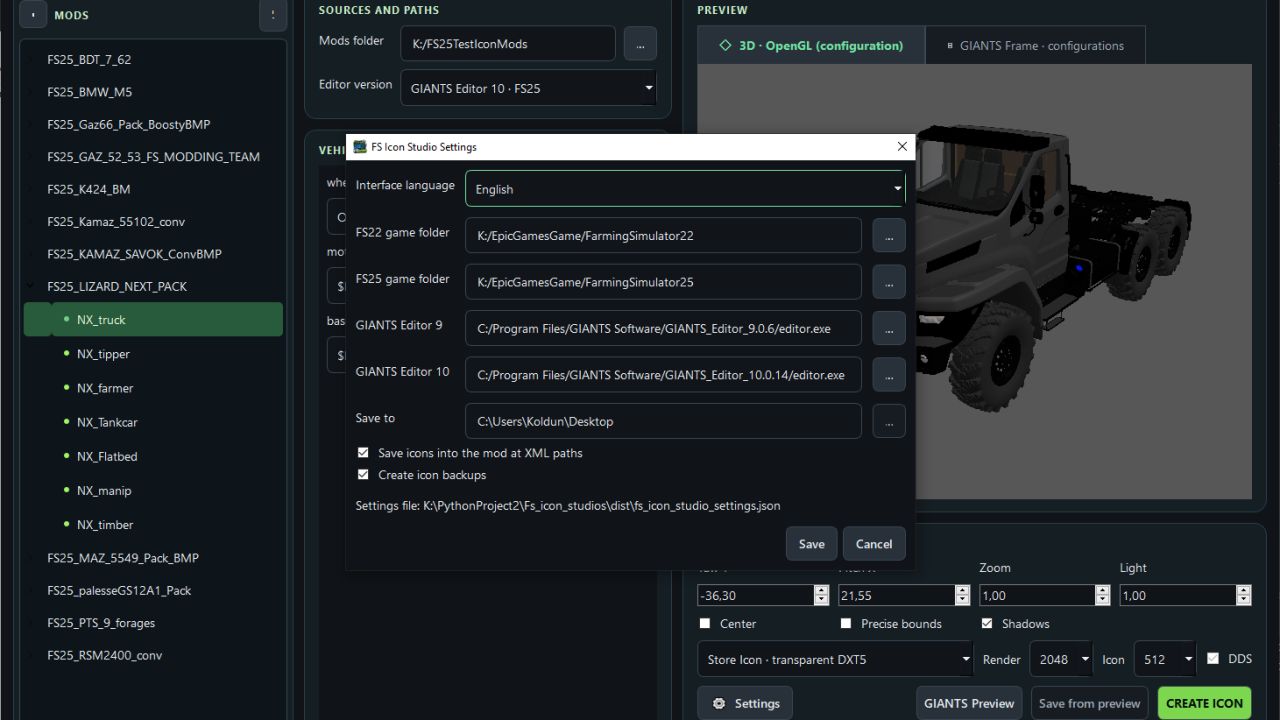
Task: Open the Render size dropdown showing 2048
Action: pyautogui.click(x=1060, y=660)
